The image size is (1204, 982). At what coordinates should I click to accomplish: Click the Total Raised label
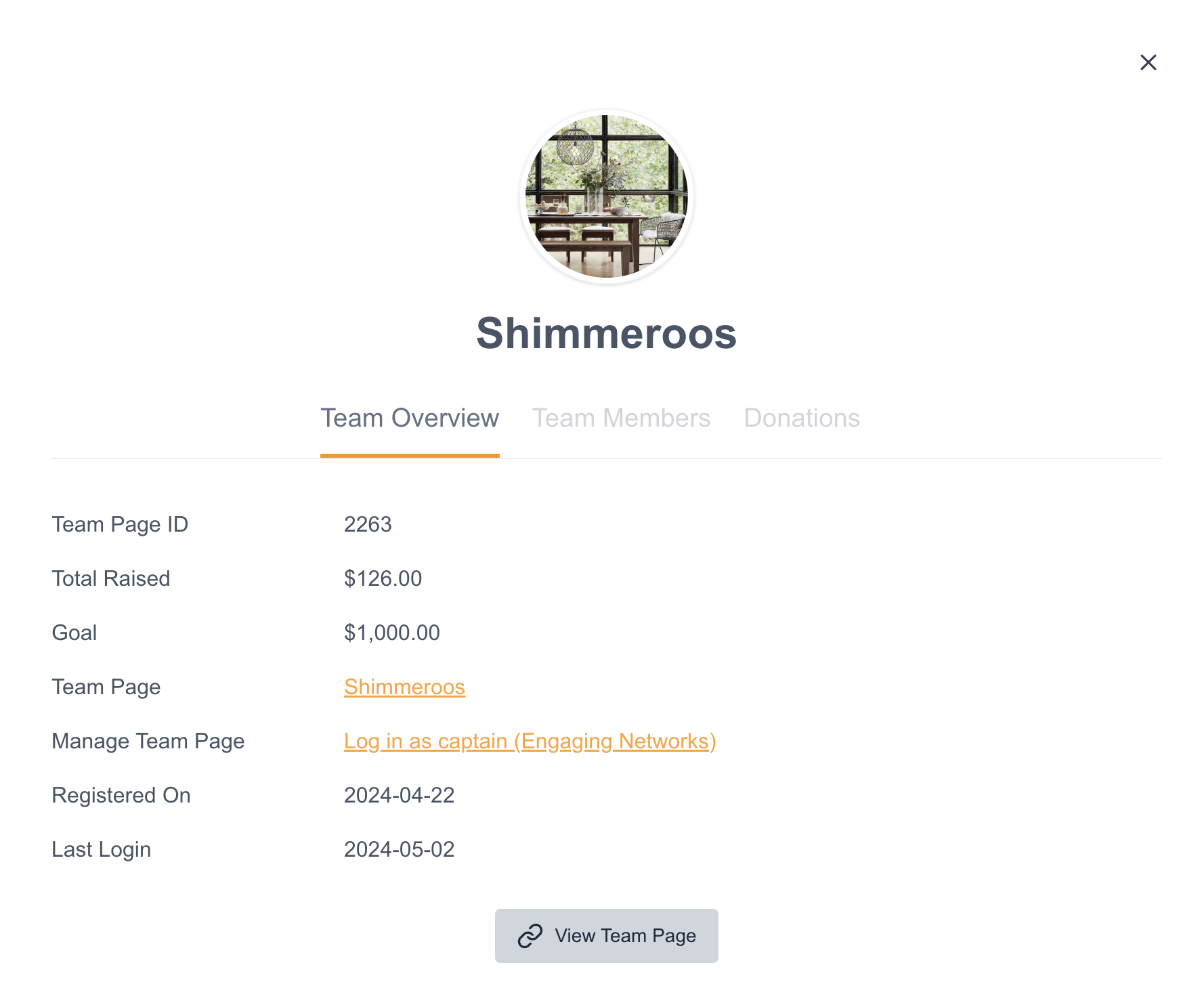click(x=111, y=578)
